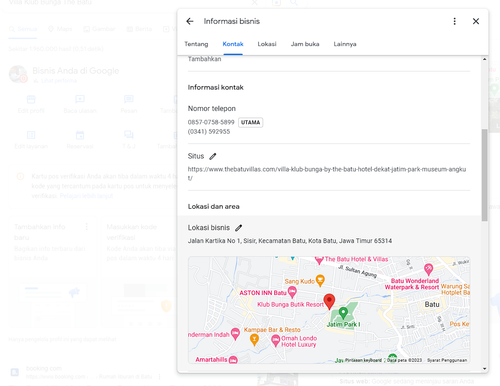The height and width of the screenshot is (386, 500).
Task: Edit Lokasi bisnis with pencil icon
Action: click(x=238, y=228)
